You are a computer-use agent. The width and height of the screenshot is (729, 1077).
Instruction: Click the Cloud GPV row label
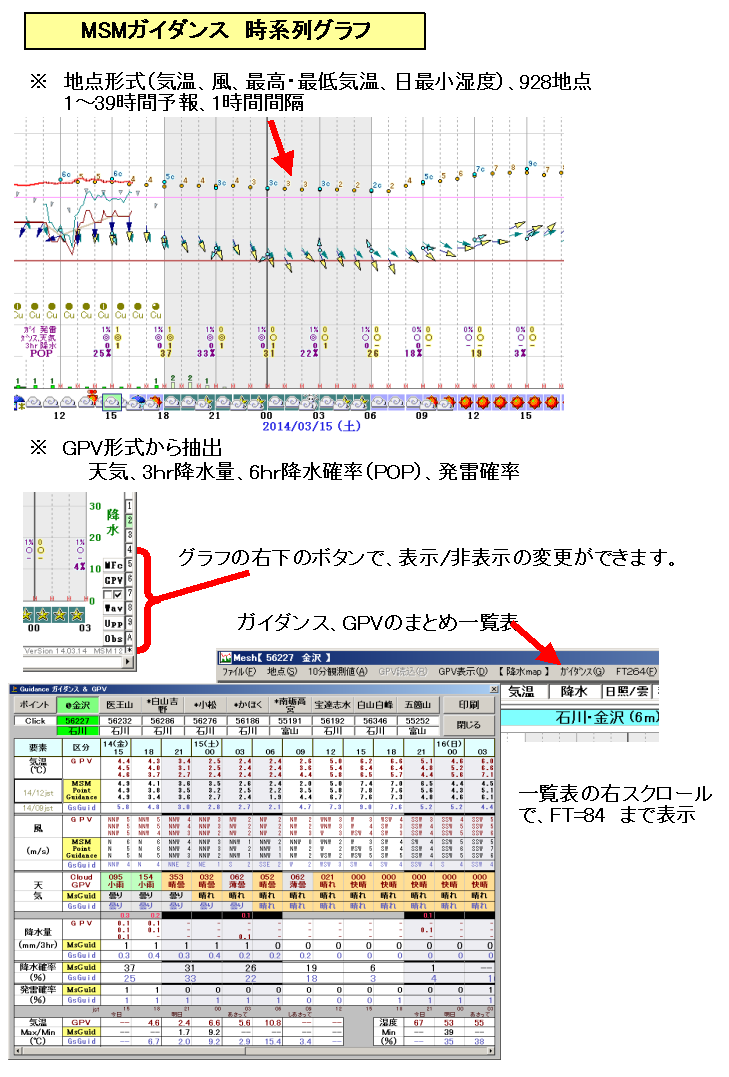[81, 881]
